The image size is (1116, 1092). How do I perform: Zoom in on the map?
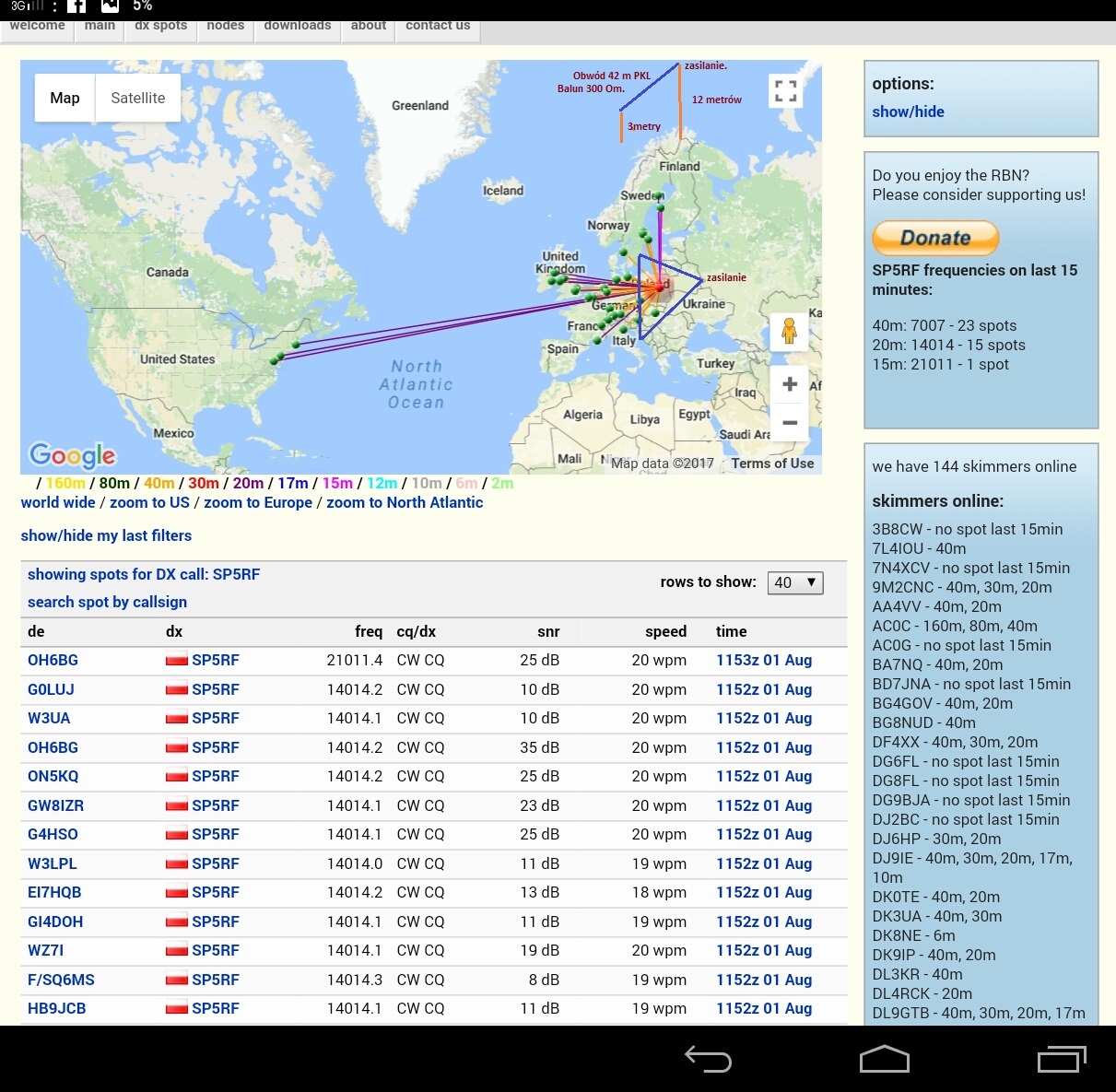[x=790, y=384]
